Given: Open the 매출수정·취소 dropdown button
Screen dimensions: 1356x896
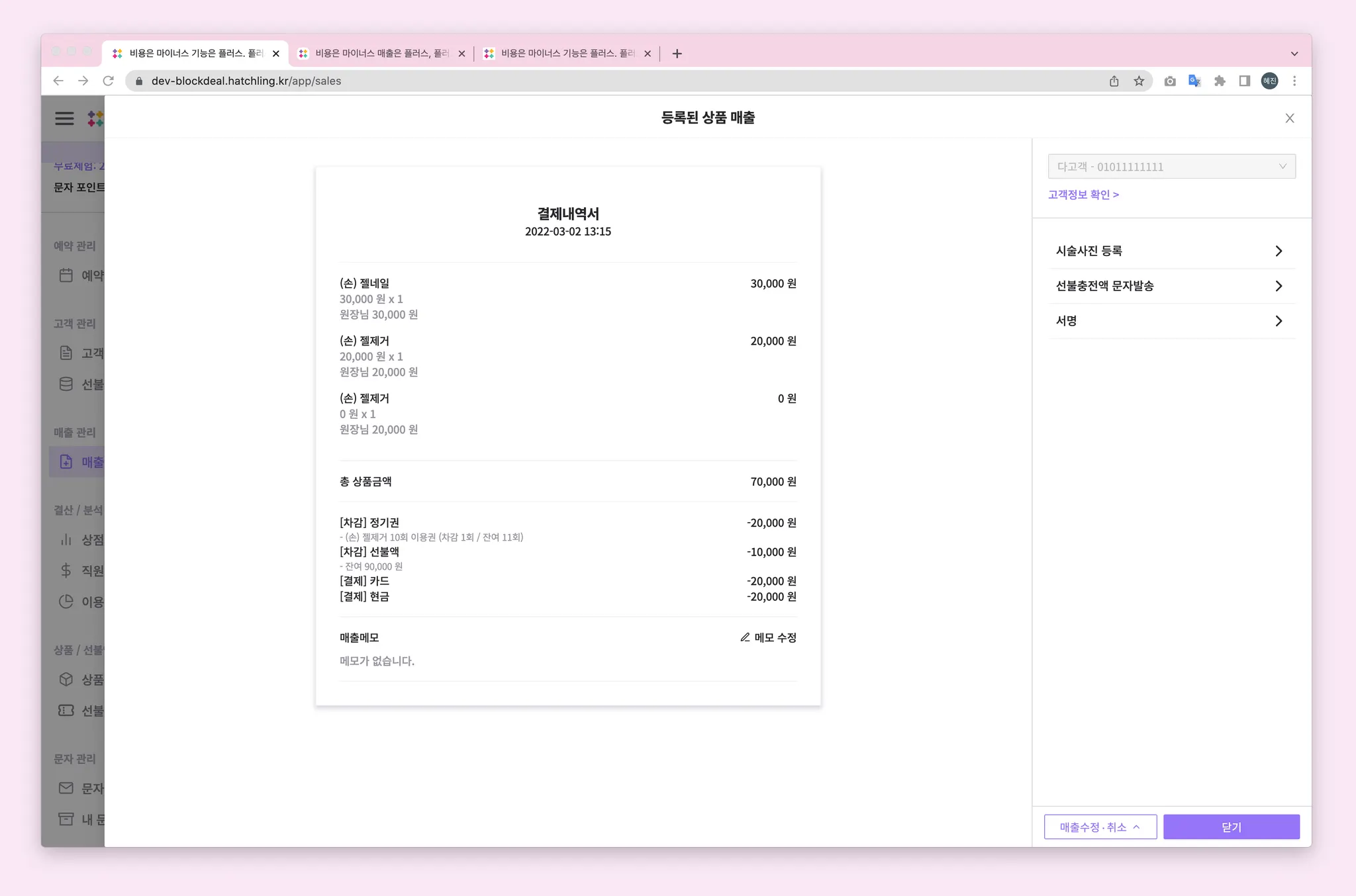Looking at the screenshot, I should [x=1100, y=827].
